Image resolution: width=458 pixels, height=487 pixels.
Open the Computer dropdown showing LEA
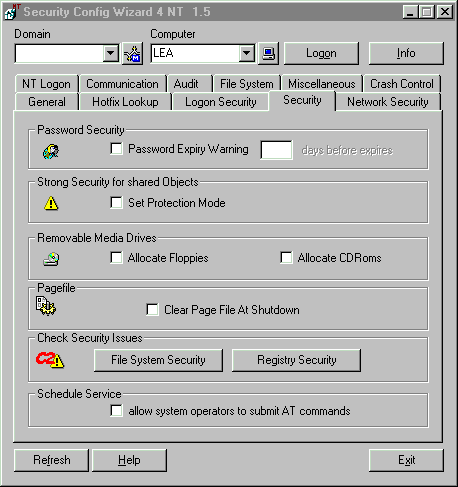coord(246,53)
